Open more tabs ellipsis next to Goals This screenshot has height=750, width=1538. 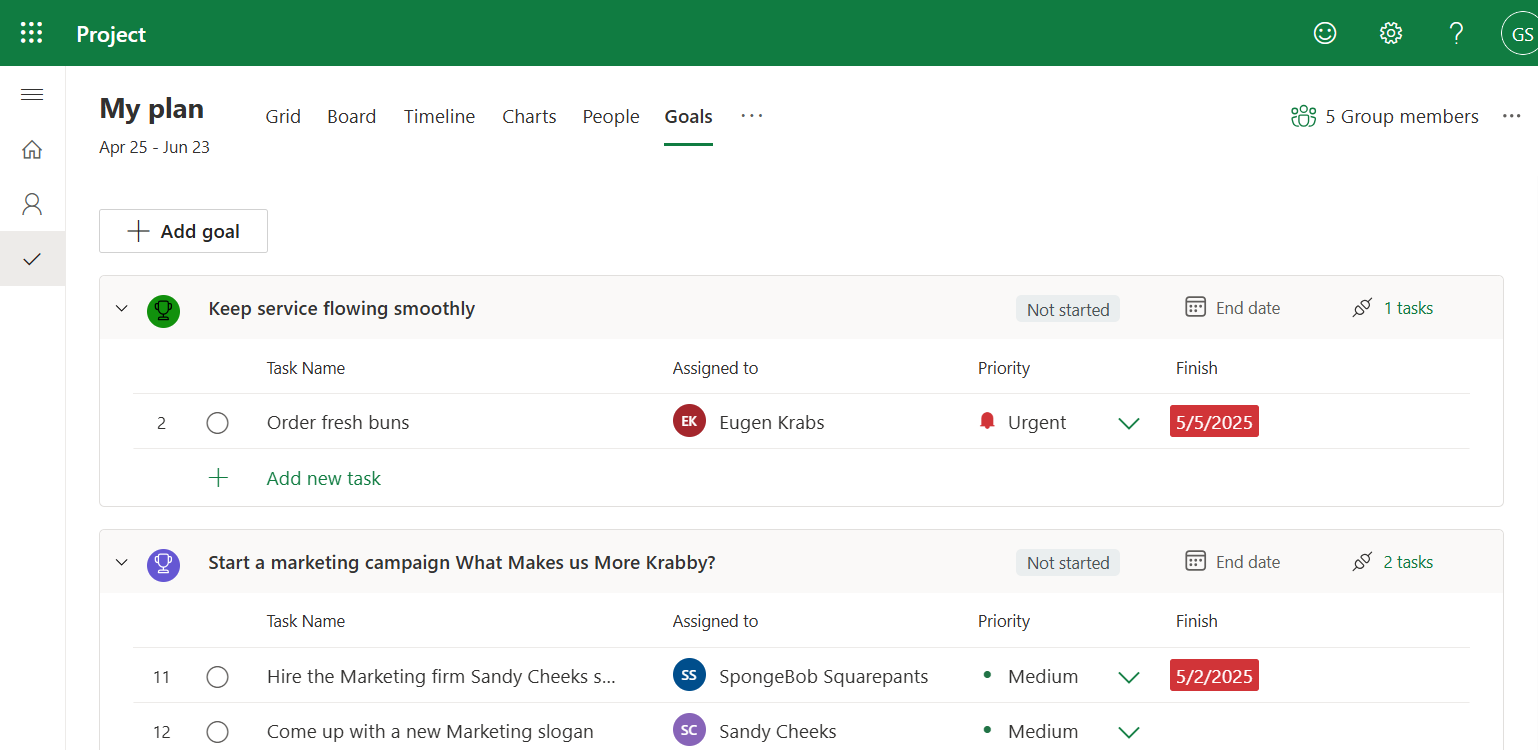(x=752, y=116)
